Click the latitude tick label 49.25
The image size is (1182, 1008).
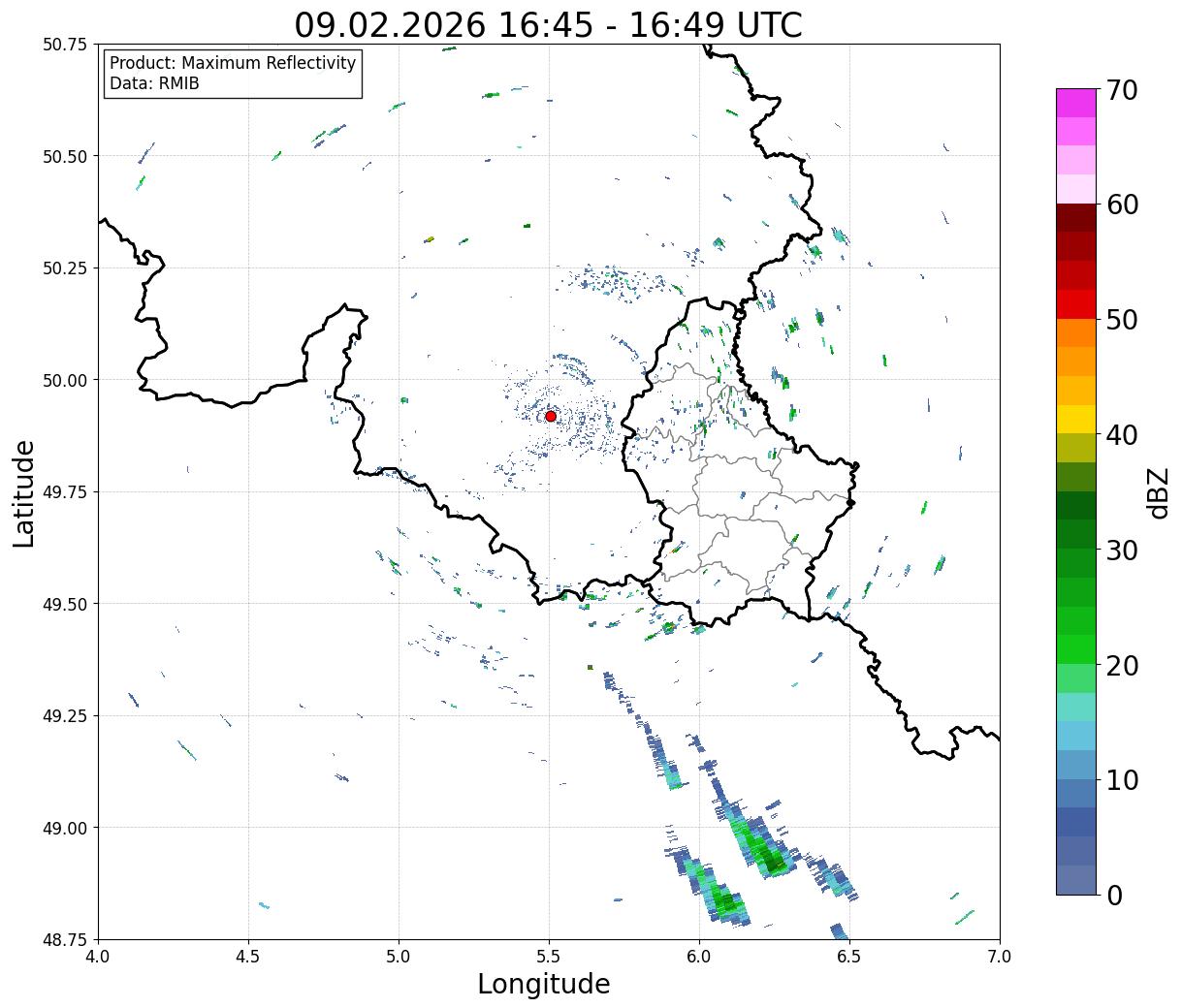(x=65, y=716)
